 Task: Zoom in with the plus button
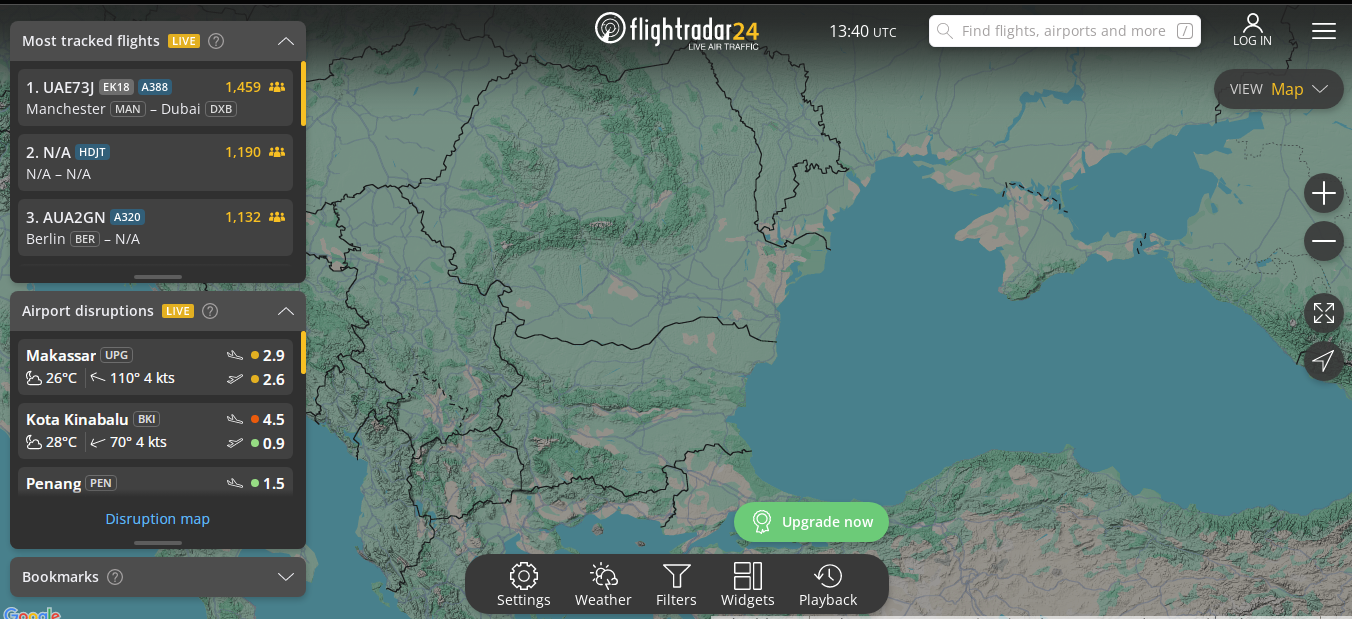coord(1324,193)
